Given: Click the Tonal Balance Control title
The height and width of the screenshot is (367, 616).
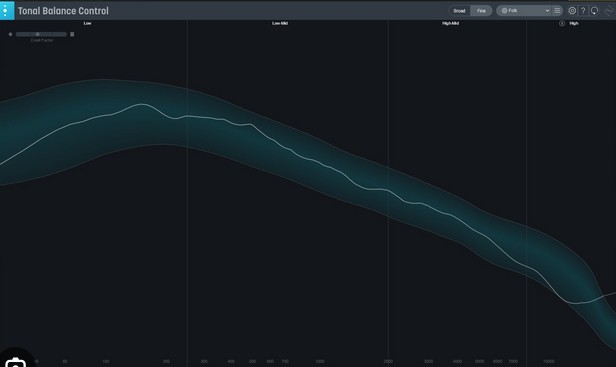Looking at the screenshot, I should tap(63, 11).
